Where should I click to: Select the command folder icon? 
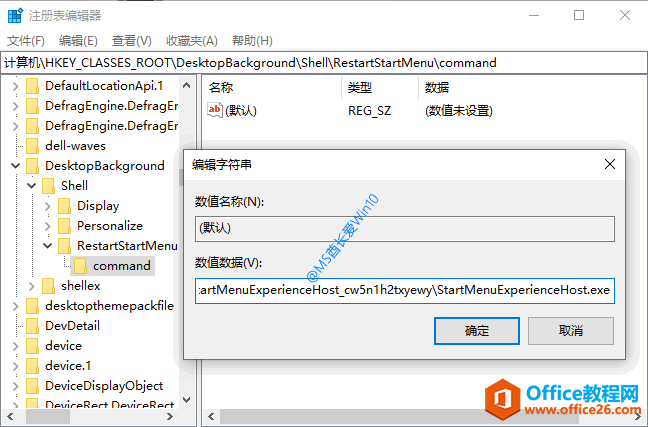(x=80, y=266)
